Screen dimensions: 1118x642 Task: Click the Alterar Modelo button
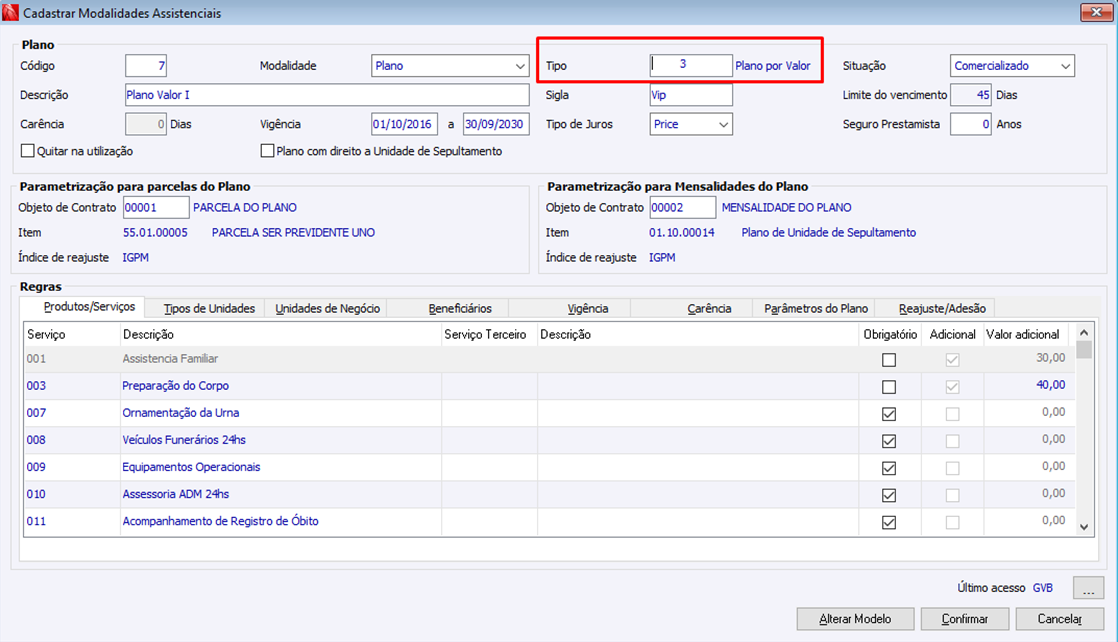coord(855,619)
